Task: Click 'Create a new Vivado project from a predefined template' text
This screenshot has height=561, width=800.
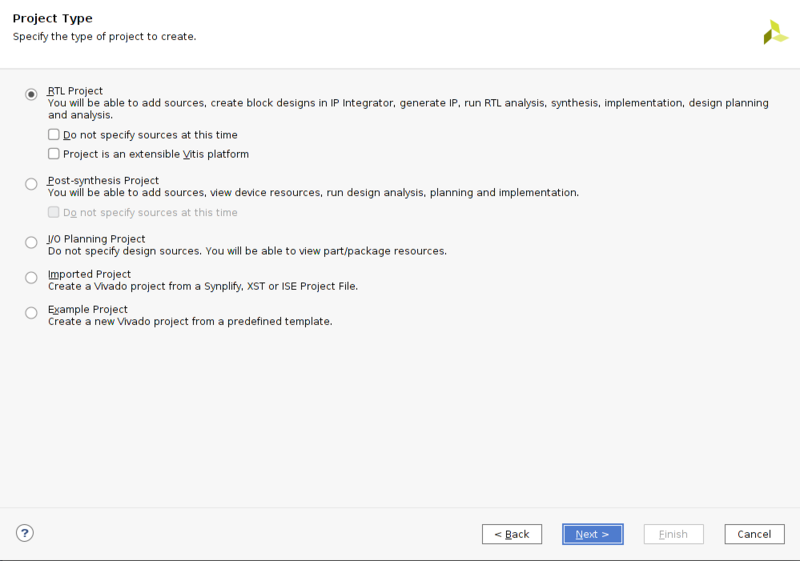Action: pos(190,322)
